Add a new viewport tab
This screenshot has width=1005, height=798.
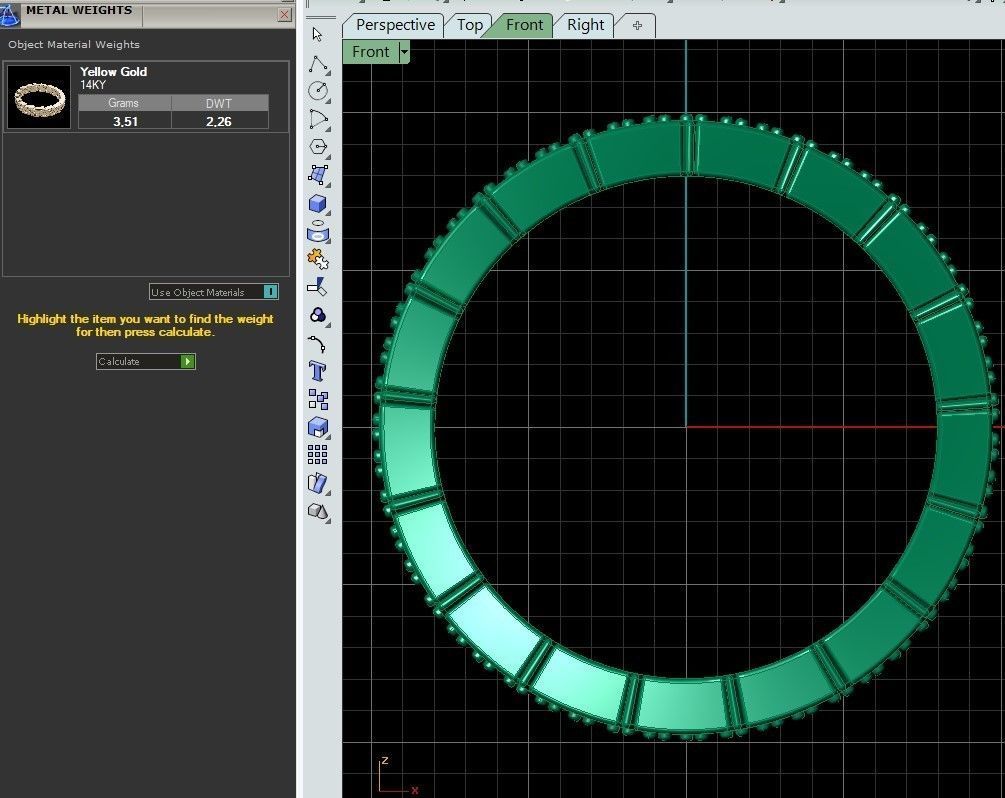[x=636, y=26]
